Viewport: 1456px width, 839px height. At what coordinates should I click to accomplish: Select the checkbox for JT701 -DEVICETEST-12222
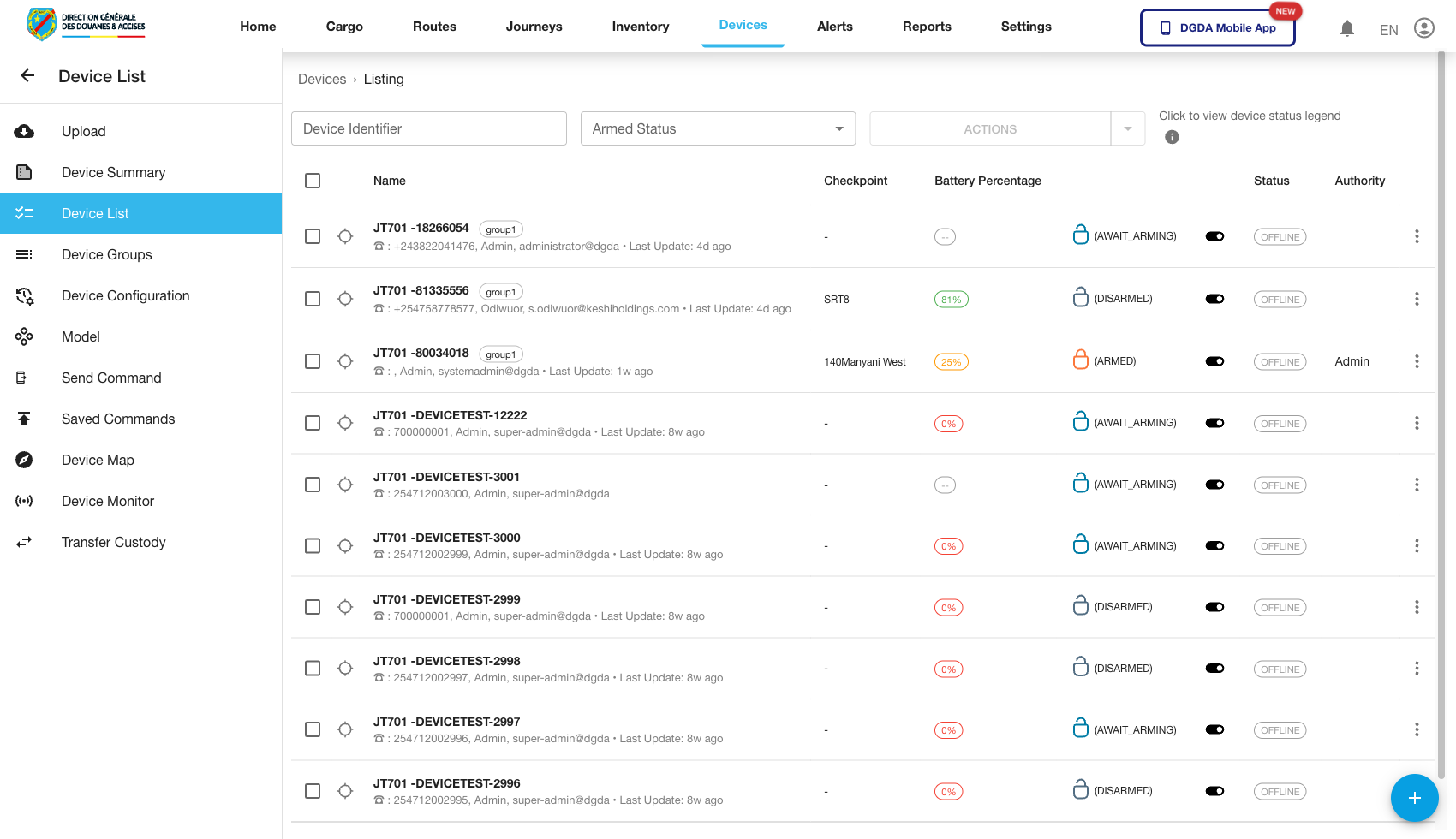point(313,423)
